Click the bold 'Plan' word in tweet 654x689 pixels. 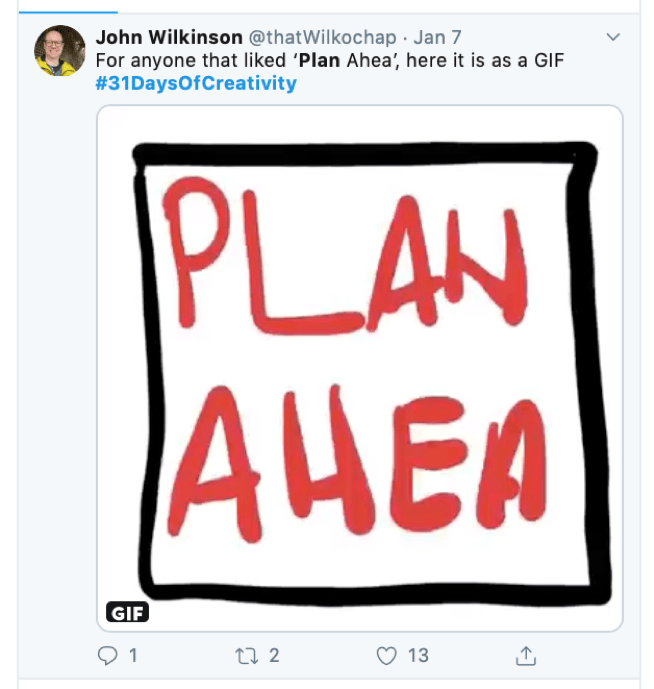point(320,60)
